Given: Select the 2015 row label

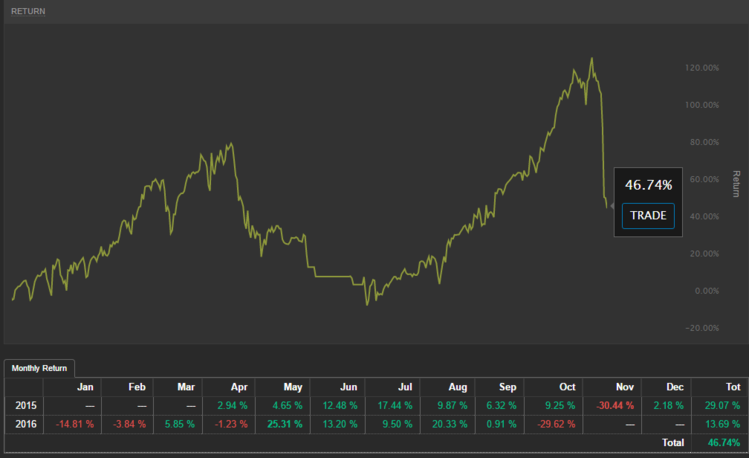Looking at the screenshot, I should pos(24,405).
